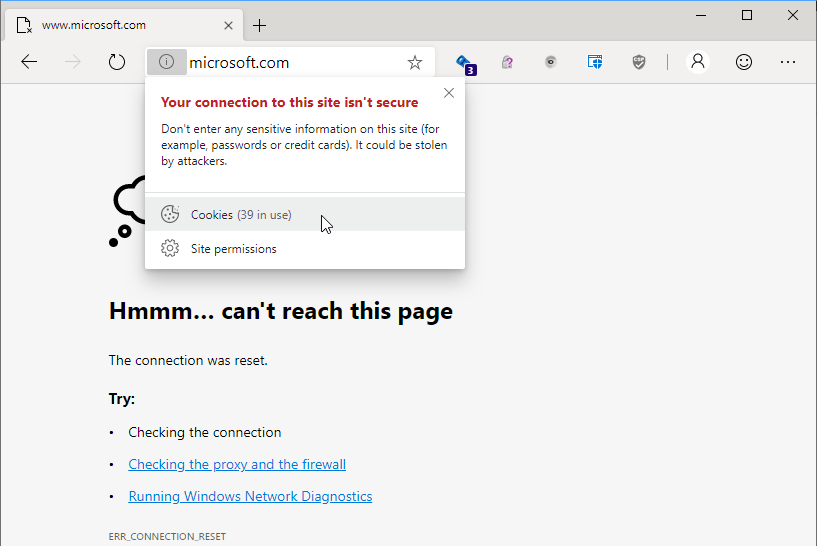
Task: Send feedback using the smiley face icon
Action: pos(744,62)
